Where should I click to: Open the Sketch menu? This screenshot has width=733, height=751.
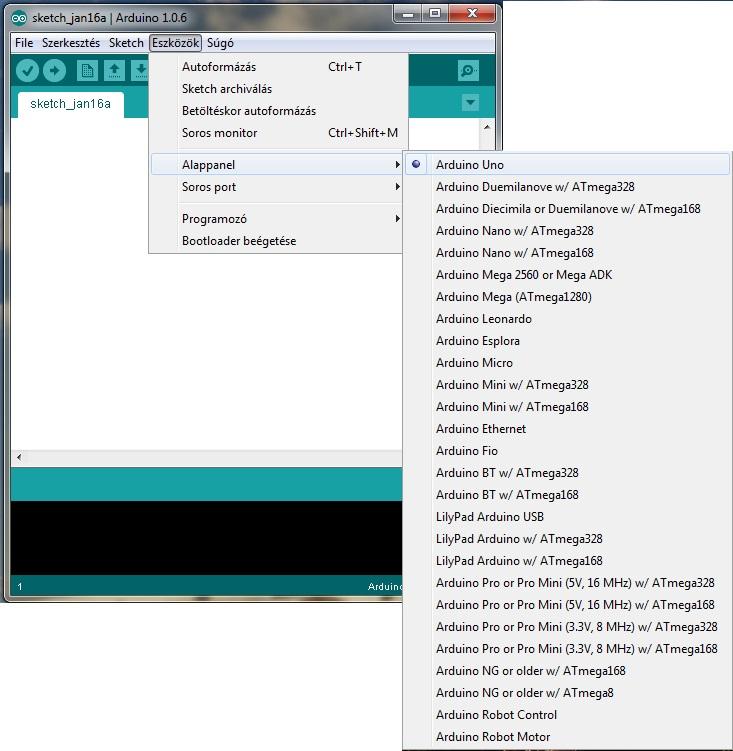(126, 43)
